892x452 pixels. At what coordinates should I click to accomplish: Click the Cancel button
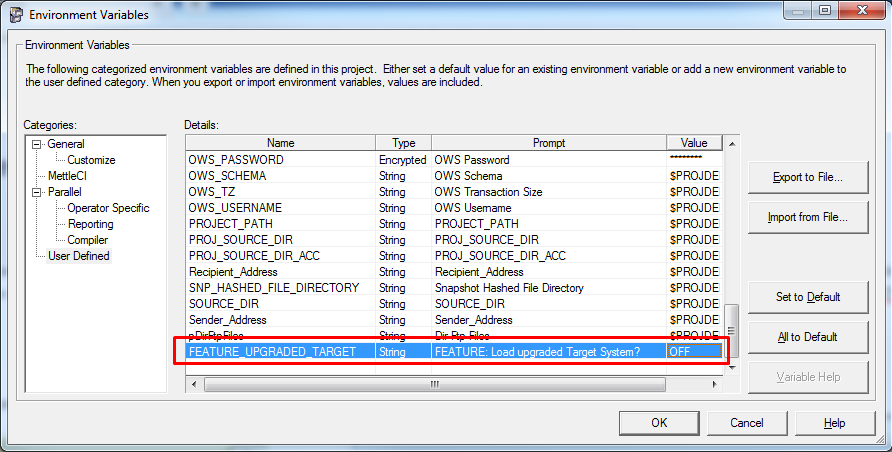point(746,423)
